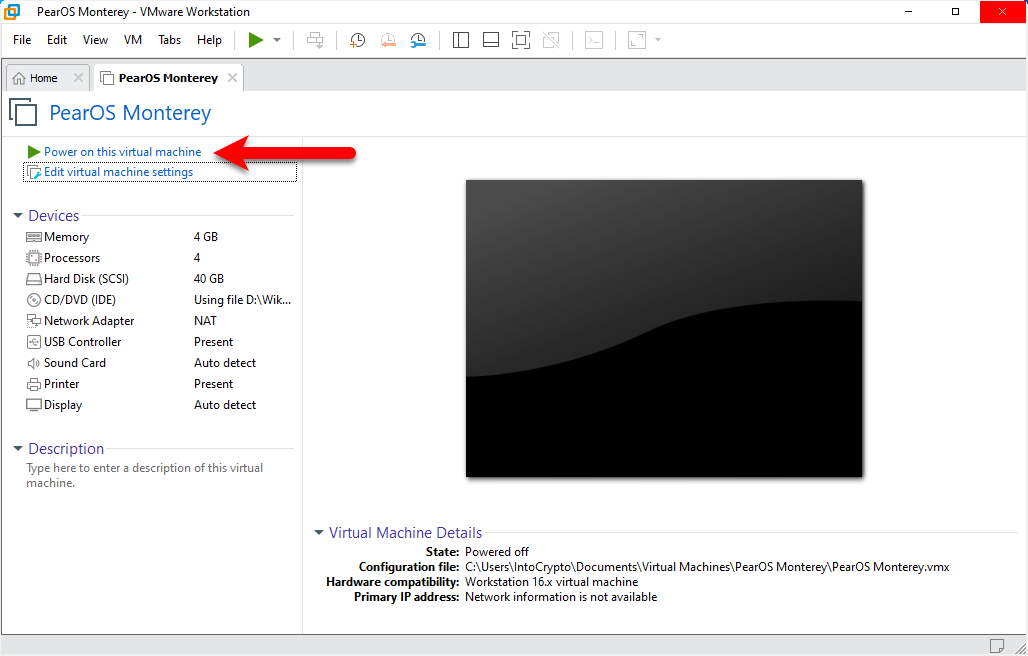Click the 40 GB hard disk value
1028x656 pixels.
point(208,279)
